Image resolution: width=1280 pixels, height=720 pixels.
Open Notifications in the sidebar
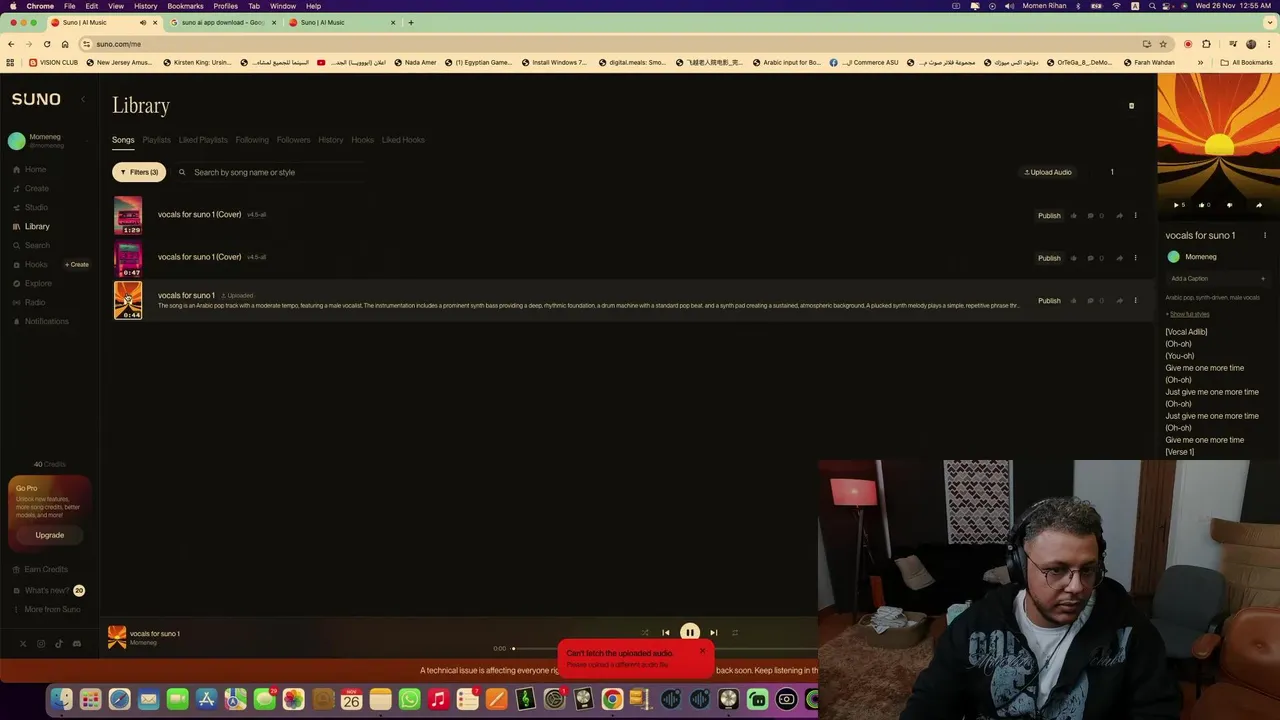[x=41, y=321]
